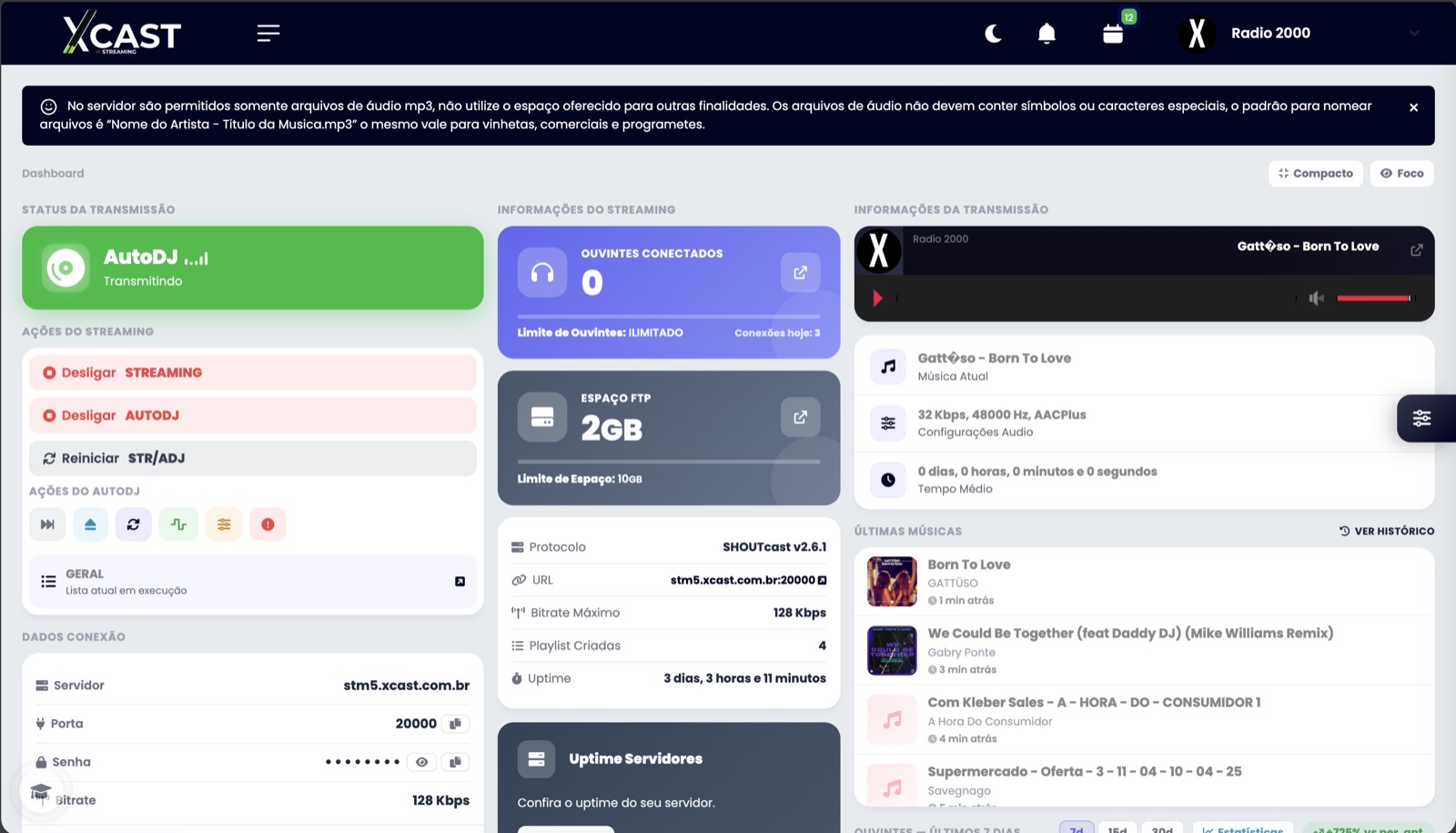Screen dimensions: 1456x833
Task: Open the floating settings panel tab
Action: coord(1424,418)
